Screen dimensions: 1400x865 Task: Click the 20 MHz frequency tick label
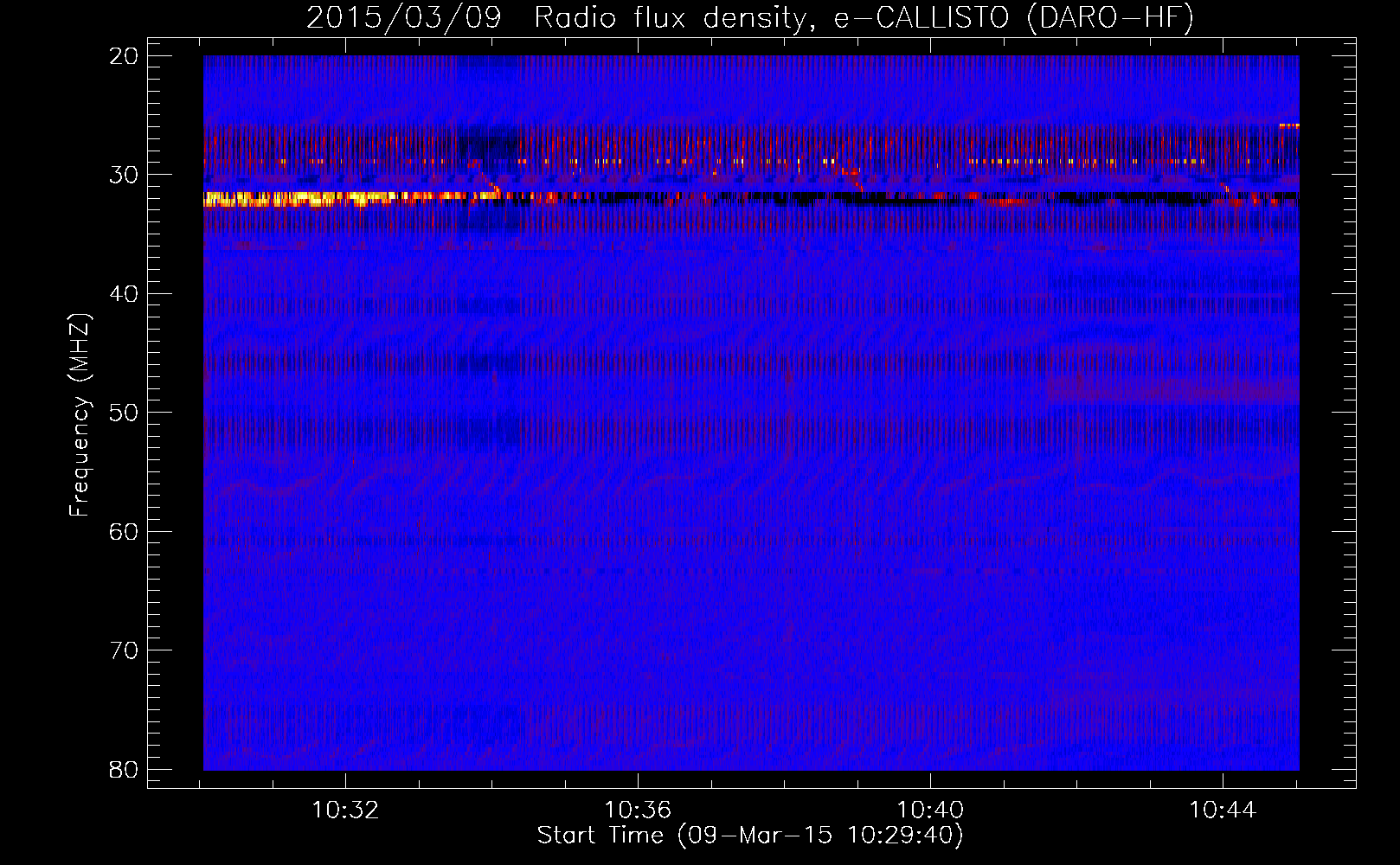pos(125,56)
